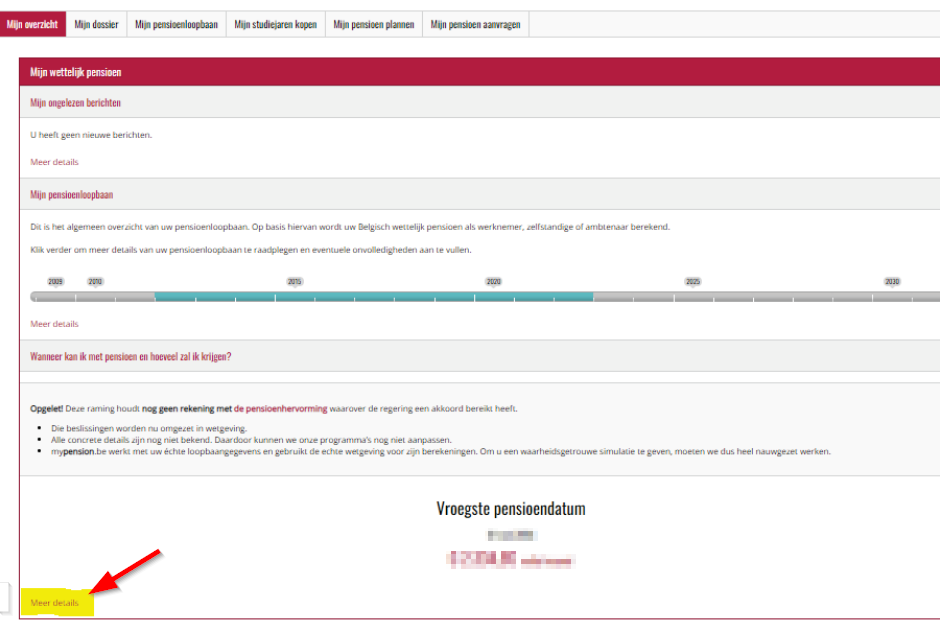Select the 2009 timeline marker
Image resolution: width=952 pixels, height=630 pixels.
click(x=55, y=282)
